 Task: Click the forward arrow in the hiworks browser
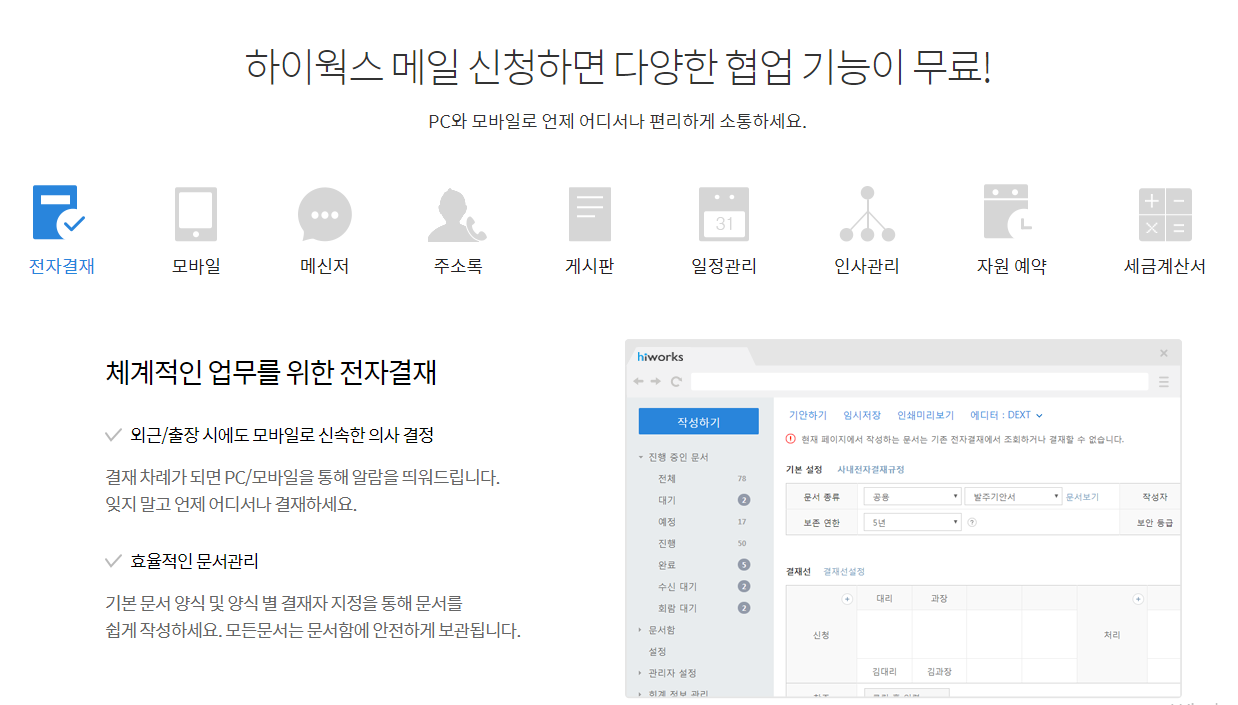coord(656,381)
